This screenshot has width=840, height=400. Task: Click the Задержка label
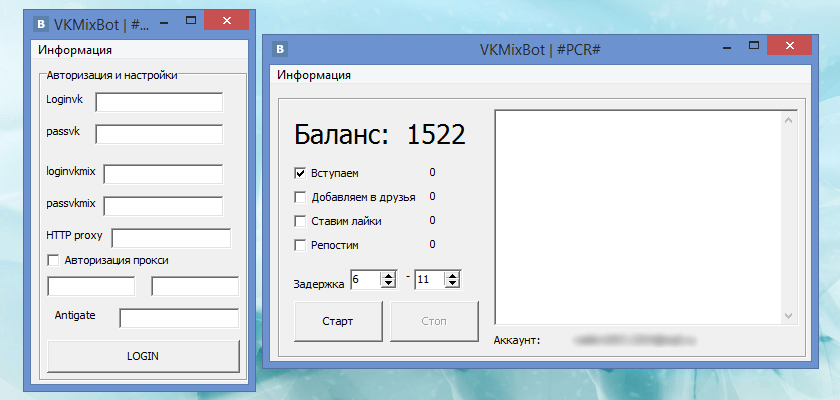[x=319, y=284]
